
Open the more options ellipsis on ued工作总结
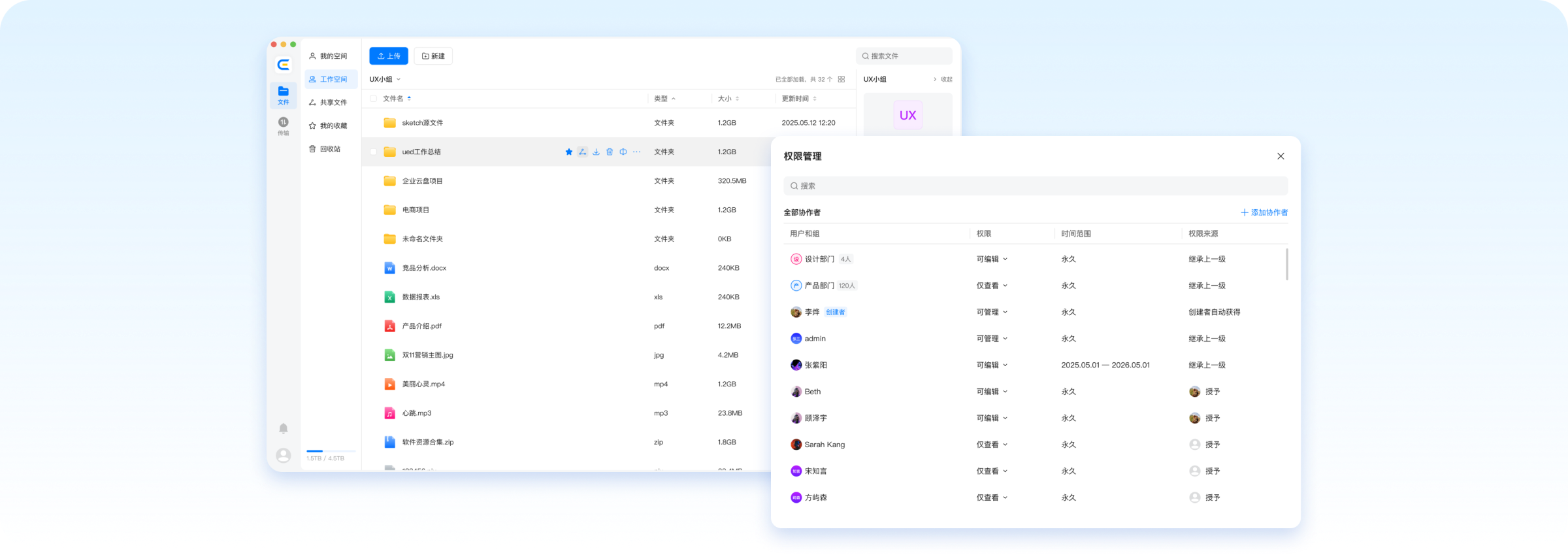click(x=637, y=152)
